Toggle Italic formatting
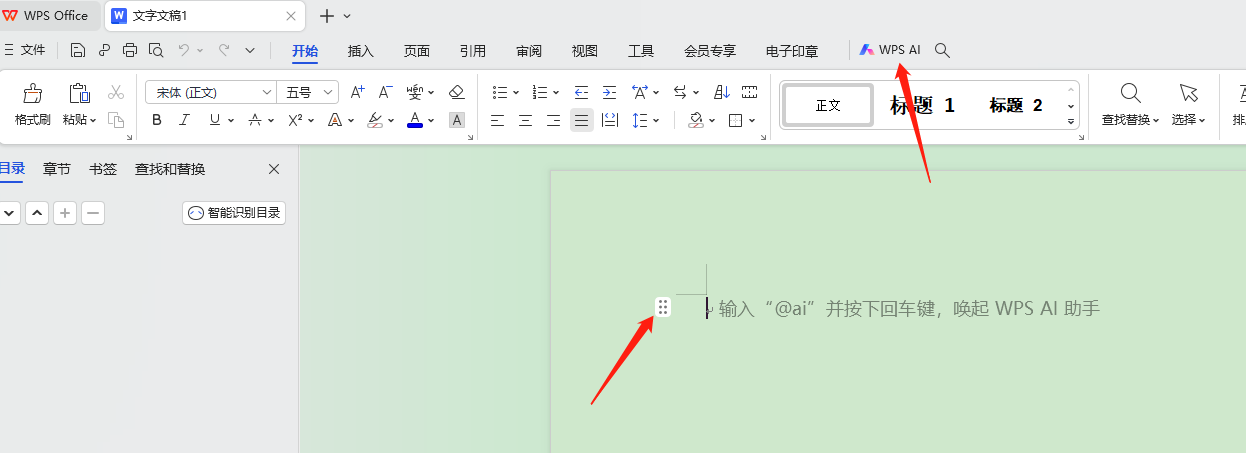Screen dimensions: 1246x453 point(185,120)
